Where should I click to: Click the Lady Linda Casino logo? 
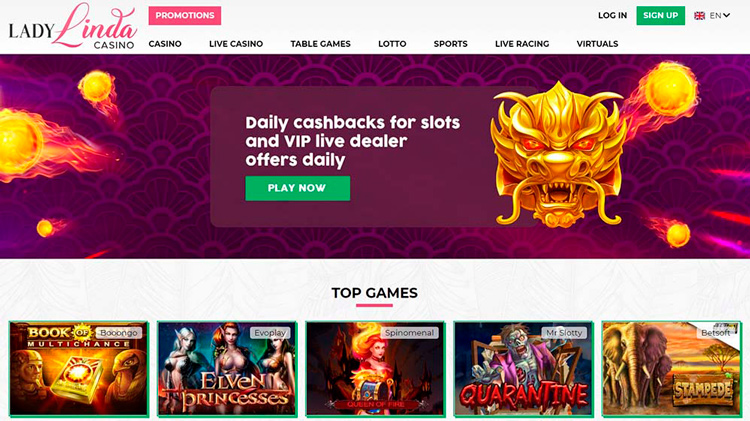pyautogui.click(x=73, y=26)
